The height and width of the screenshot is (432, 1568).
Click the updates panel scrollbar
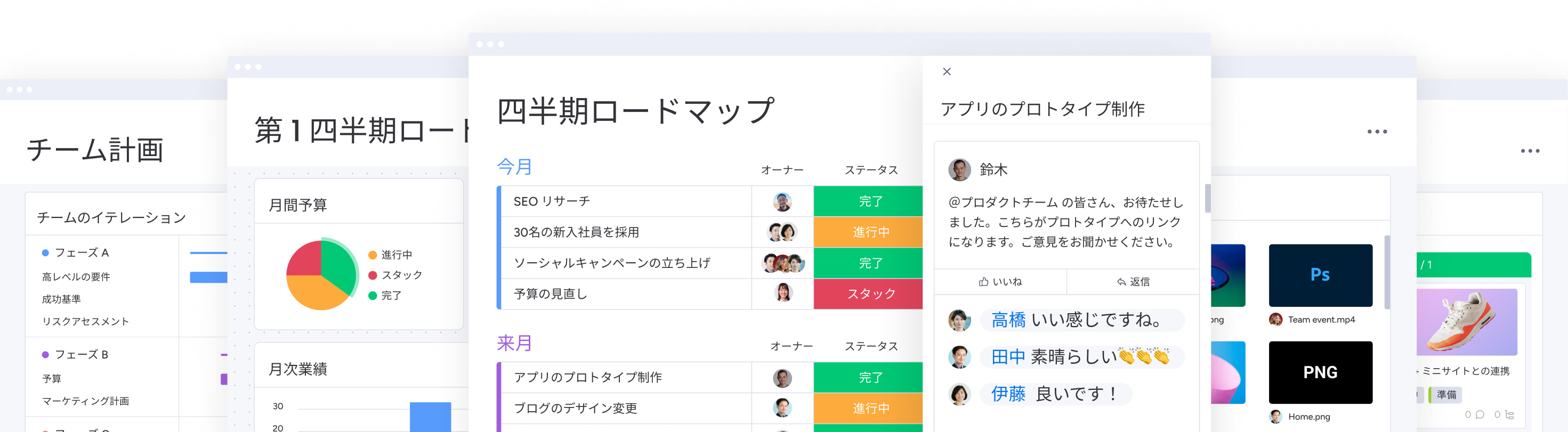click(x=1208, y=198)
